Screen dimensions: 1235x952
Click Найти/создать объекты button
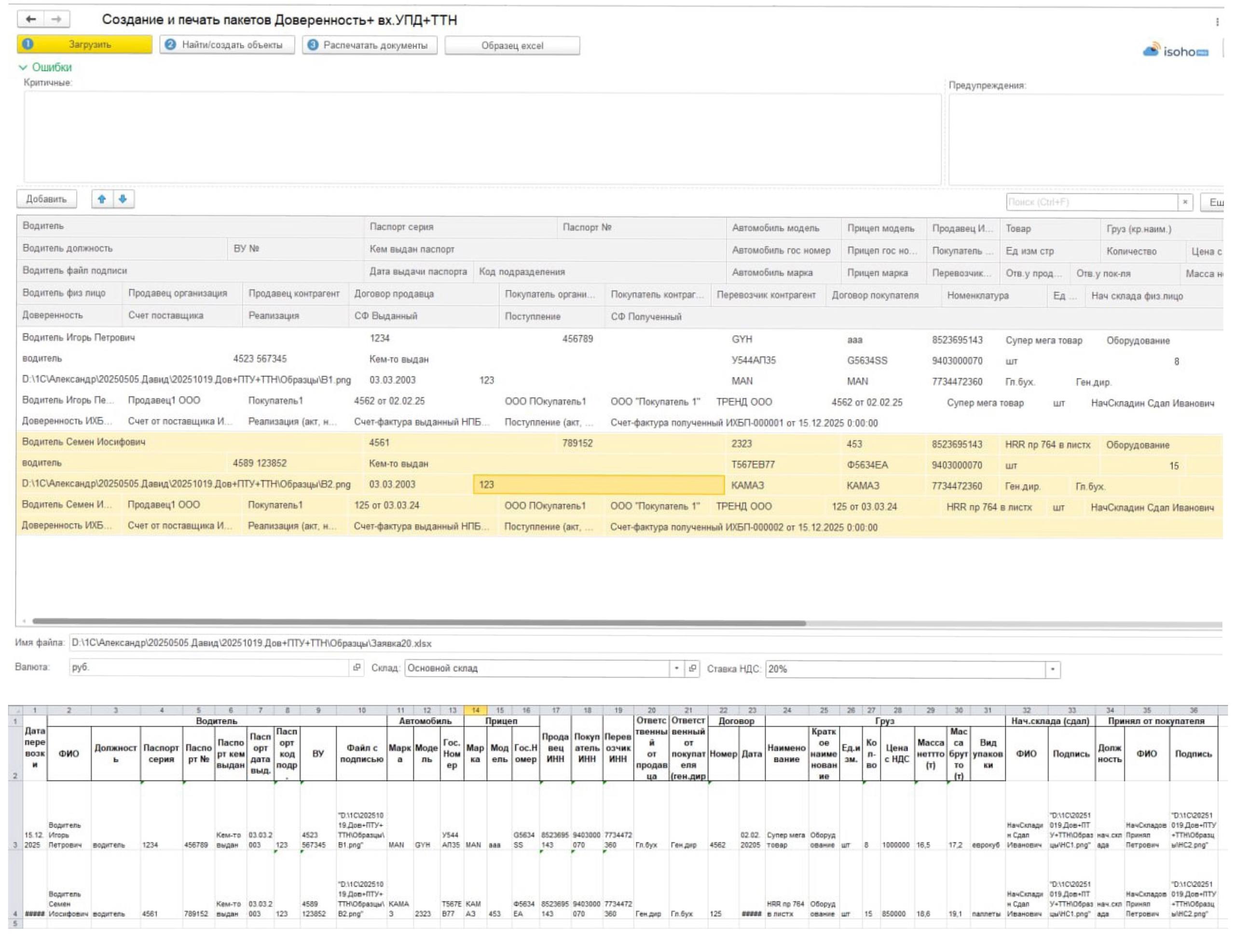pos(227,45)
